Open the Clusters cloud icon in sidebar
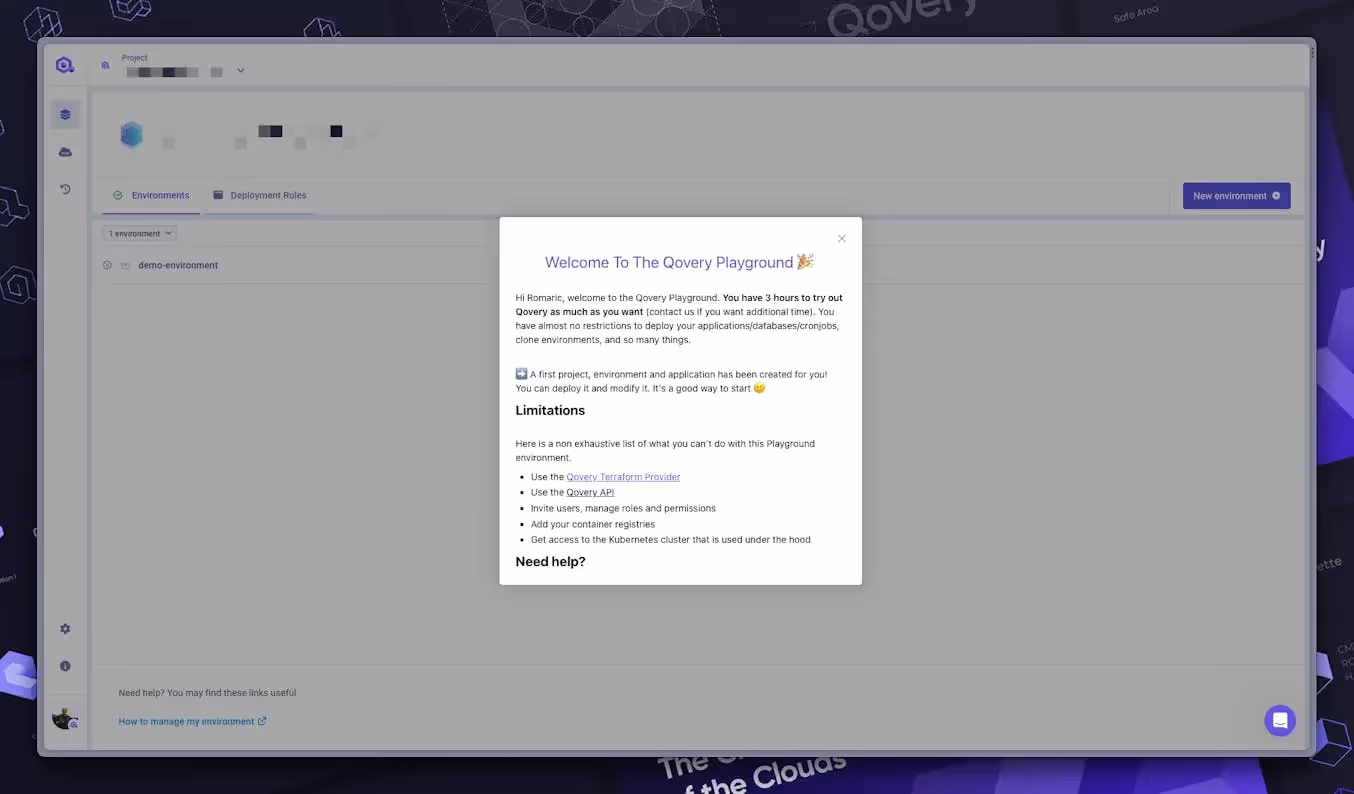 [65, 152]
